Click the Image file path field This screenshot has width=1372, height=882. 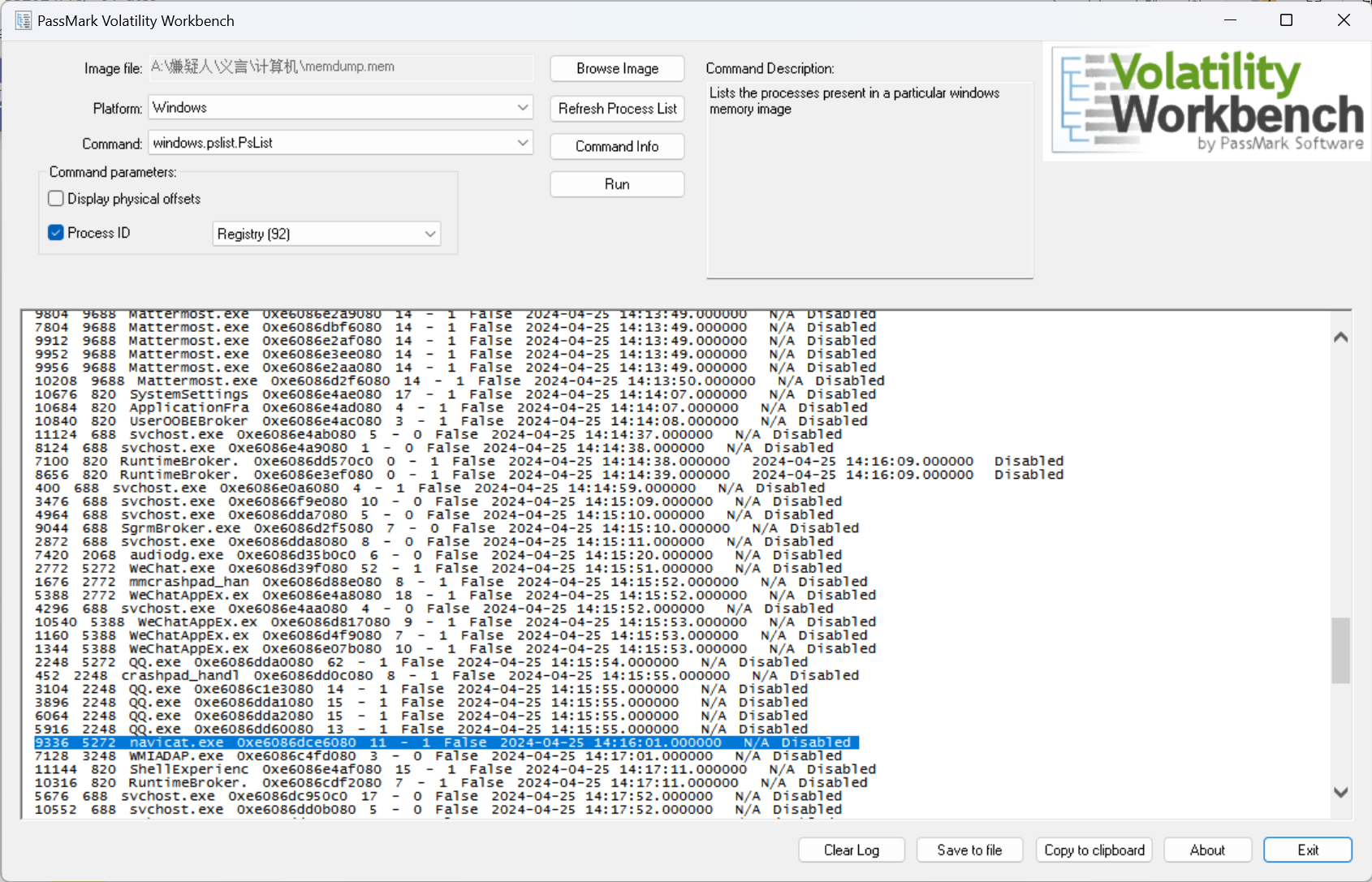coord(340,67)
